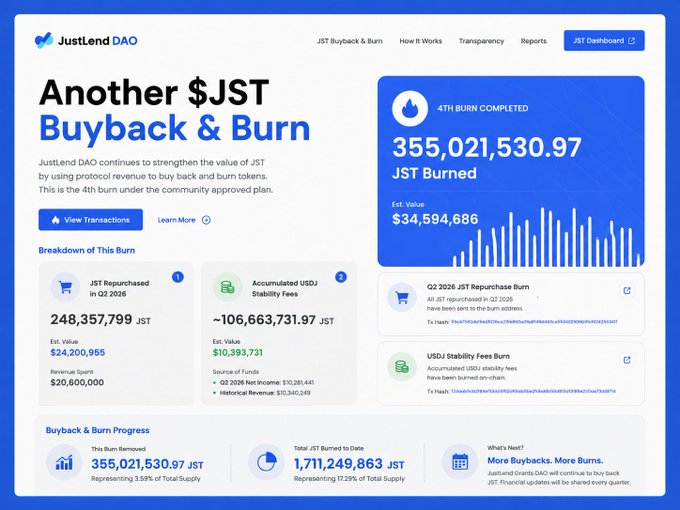Screen dimensions: 680x510
Task: Click the shopping cart icon in JST Repurchased card
Action: pos(65,287)
